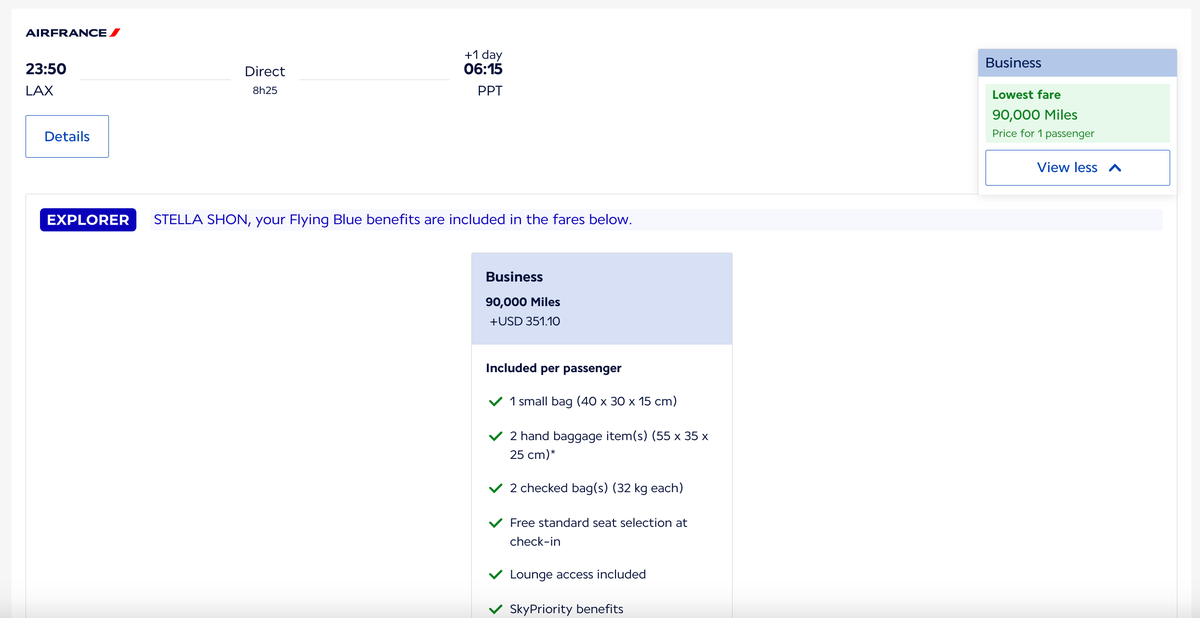Click the Air France logo
Viewport: 1200px width, 618px height.
(73, 33)
